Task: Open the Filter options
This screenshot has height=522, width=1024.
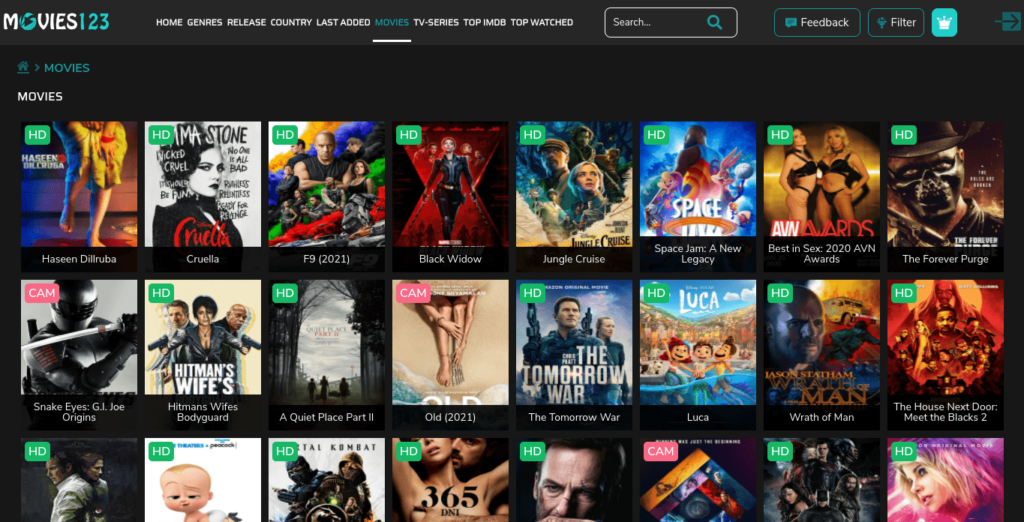Action: coord(895,22)
